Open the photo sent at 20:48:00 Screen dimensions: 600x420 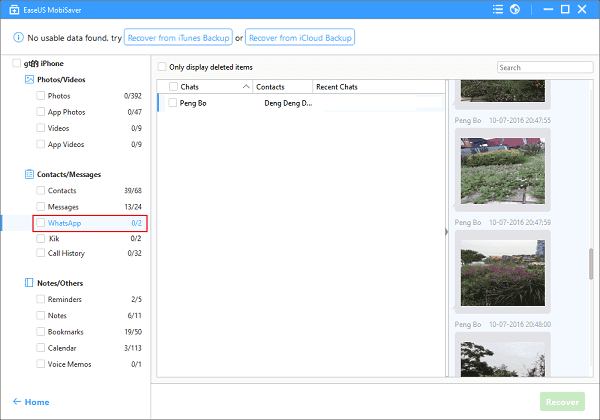[x=502, y=359]
